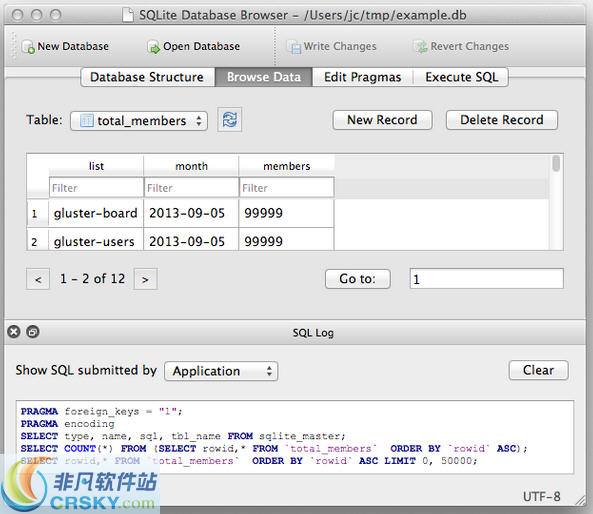
Task: Switch to the Database Structure tab
Action: 147,77
